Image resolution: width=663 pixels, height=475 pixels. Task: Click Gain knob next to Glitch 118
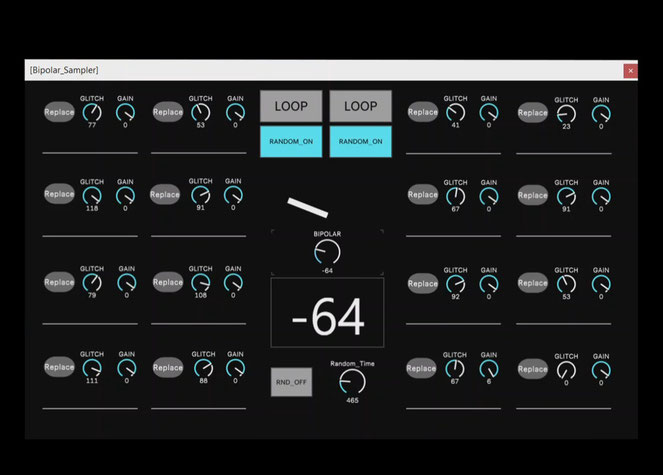pos(125,196)
